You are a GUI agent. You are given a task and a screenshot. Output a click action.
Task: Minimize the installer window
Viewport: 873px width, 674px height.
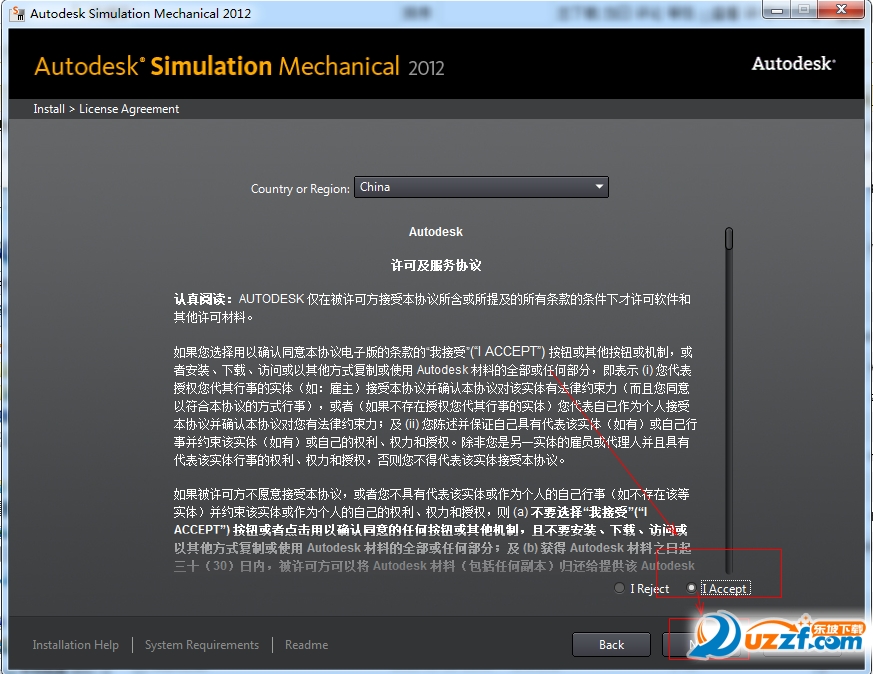tap(777, 10)
